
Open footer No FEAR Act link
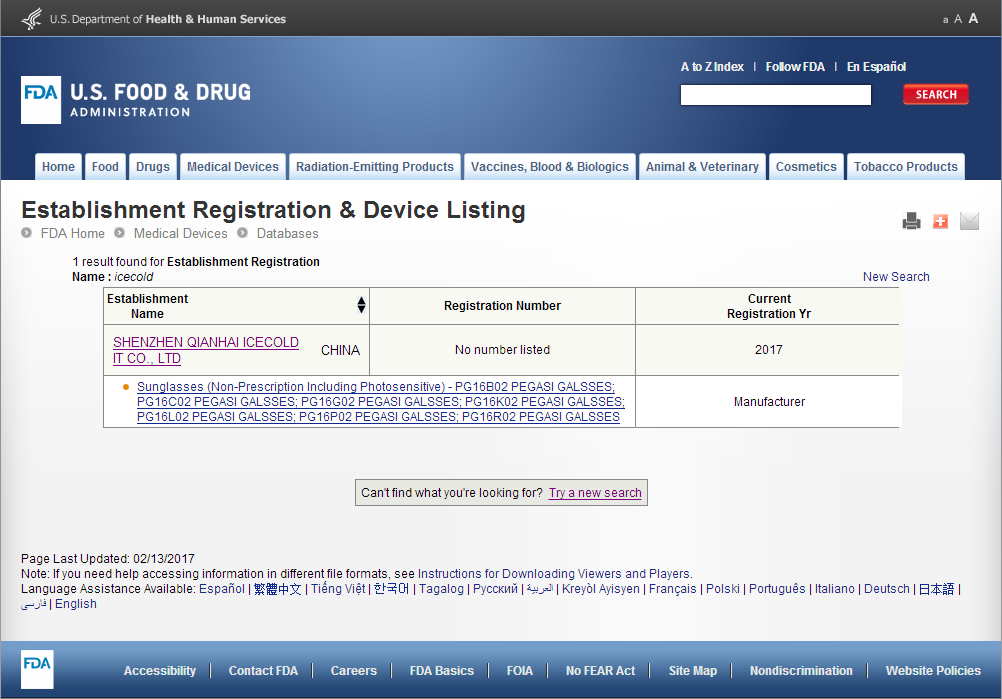pos(600,671)
